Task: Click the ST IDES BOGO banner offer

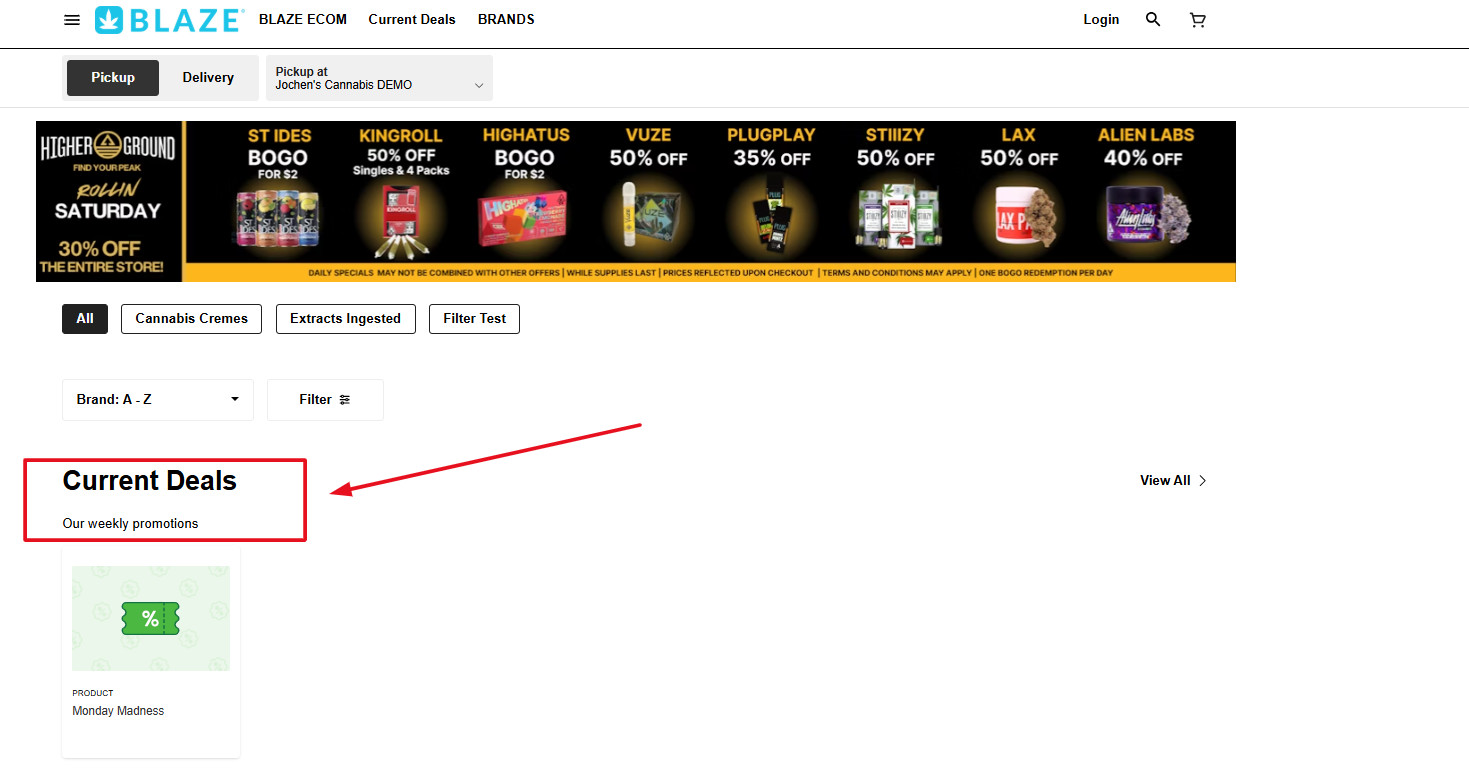Action: tap(279, 192)
